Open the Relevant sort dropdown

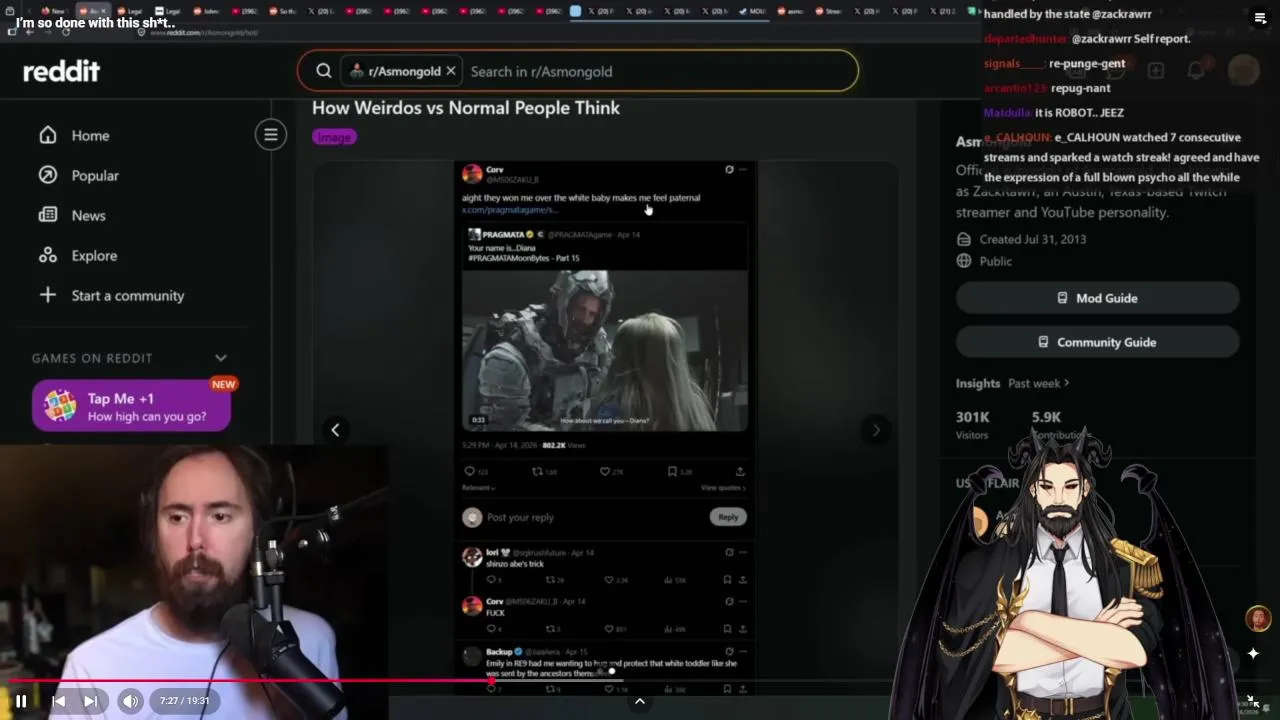(x=478, y=488)
